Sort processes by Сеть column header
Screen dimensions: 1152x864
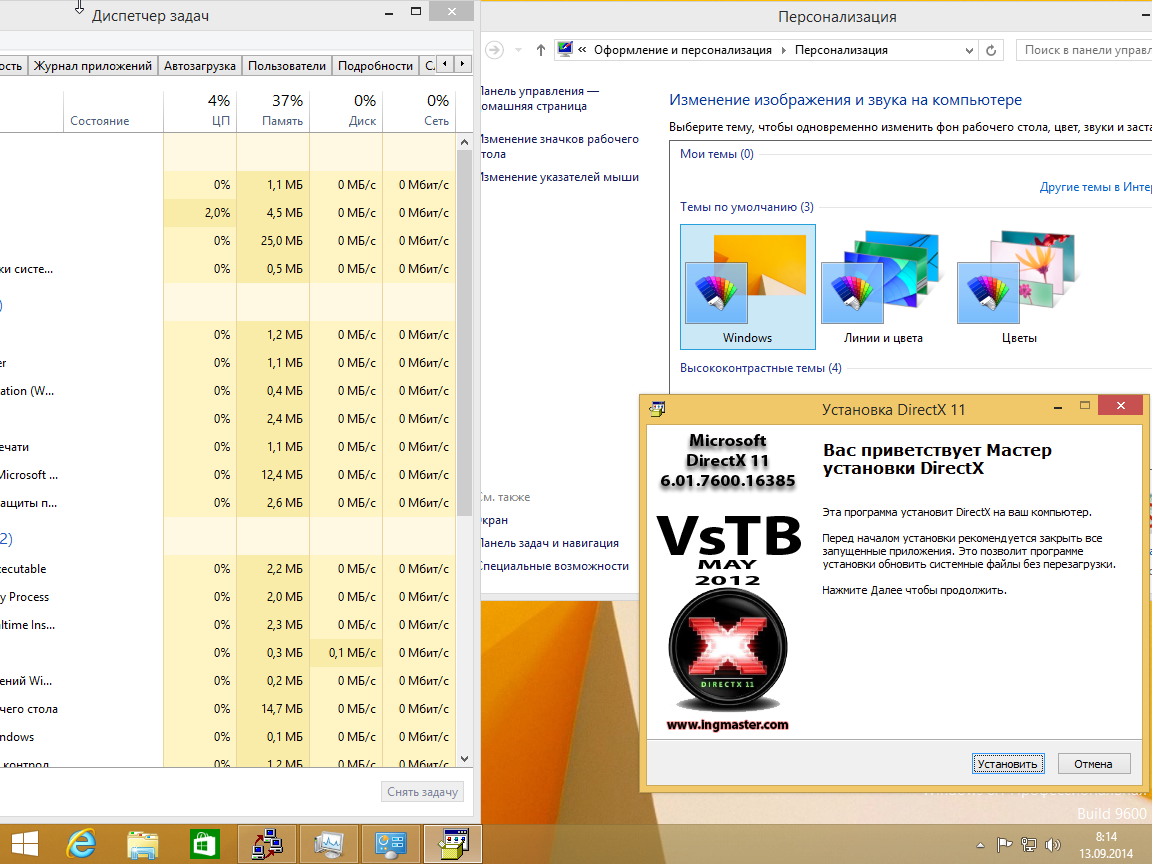click(419, 110)
